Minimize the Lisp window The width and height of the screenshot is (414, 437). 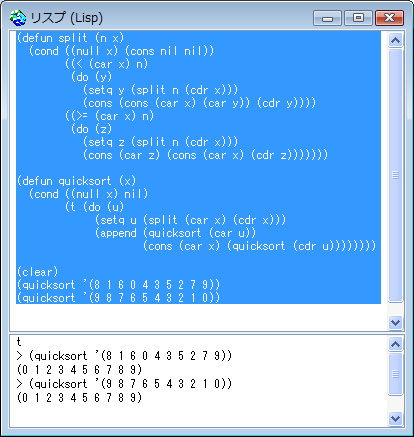327,18
